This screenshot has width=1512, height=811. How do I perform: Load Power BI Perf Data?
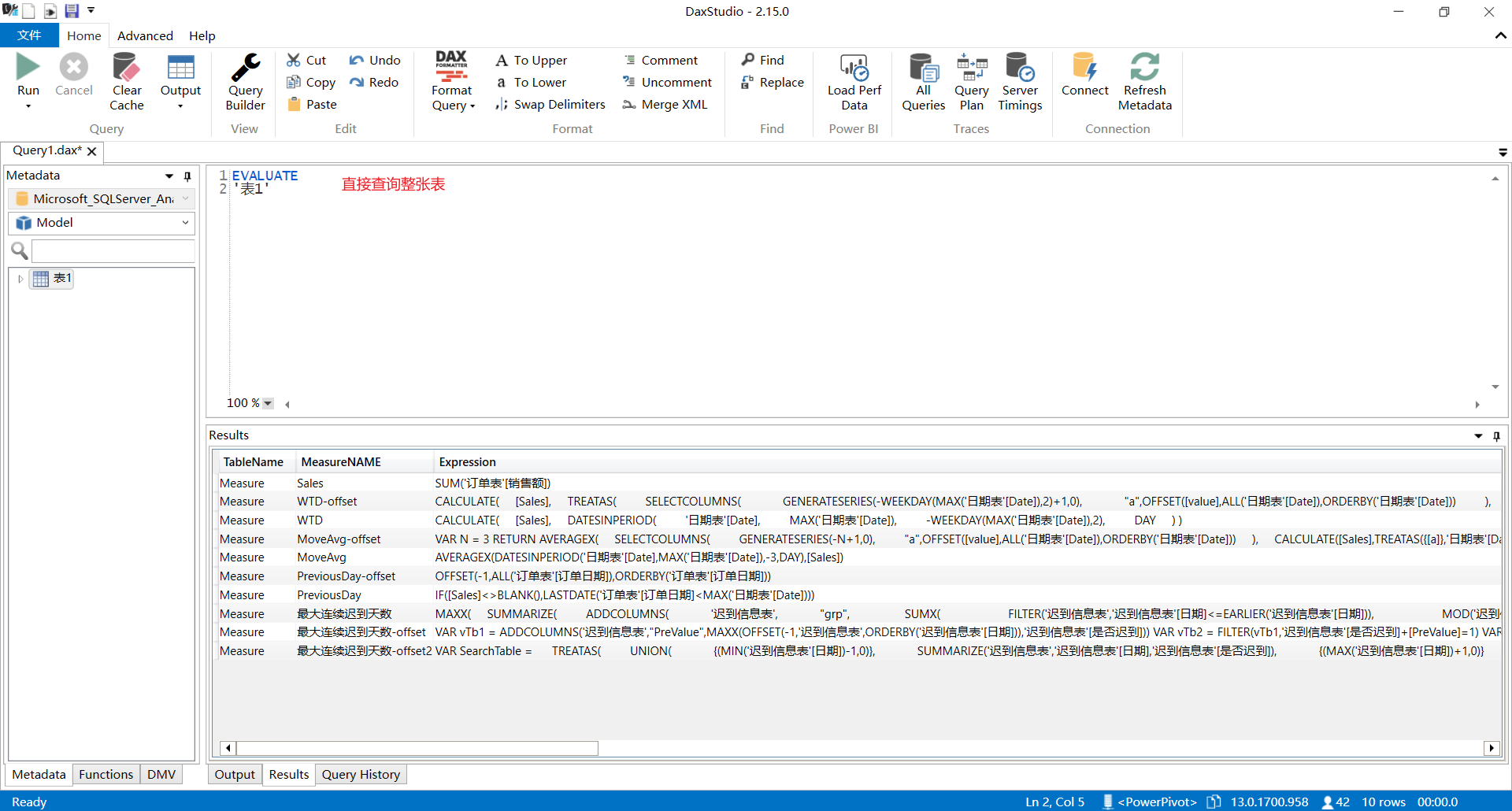(854, 82)
